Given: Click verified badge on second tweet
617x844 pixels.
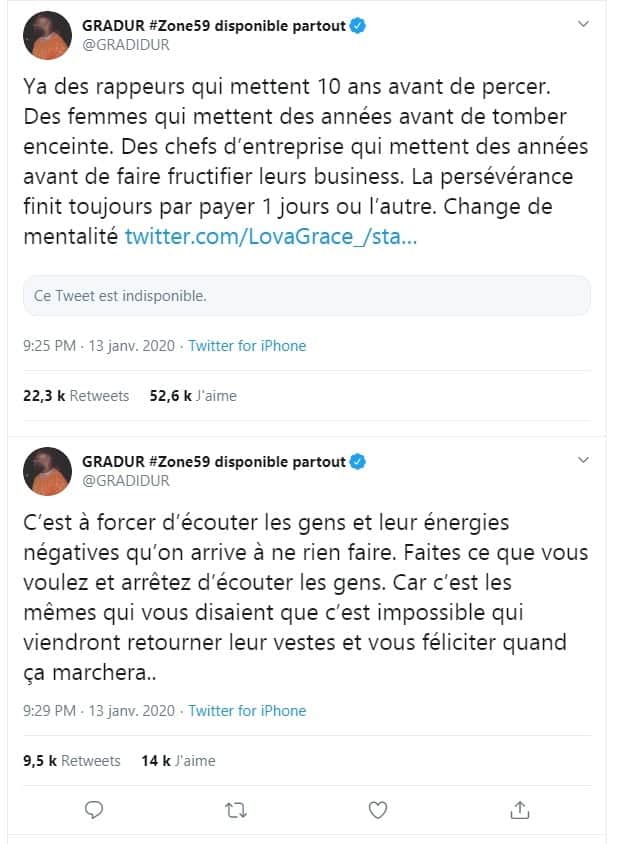Looking at the screenshot, I should pyautogui.click(x=357, y=461).
